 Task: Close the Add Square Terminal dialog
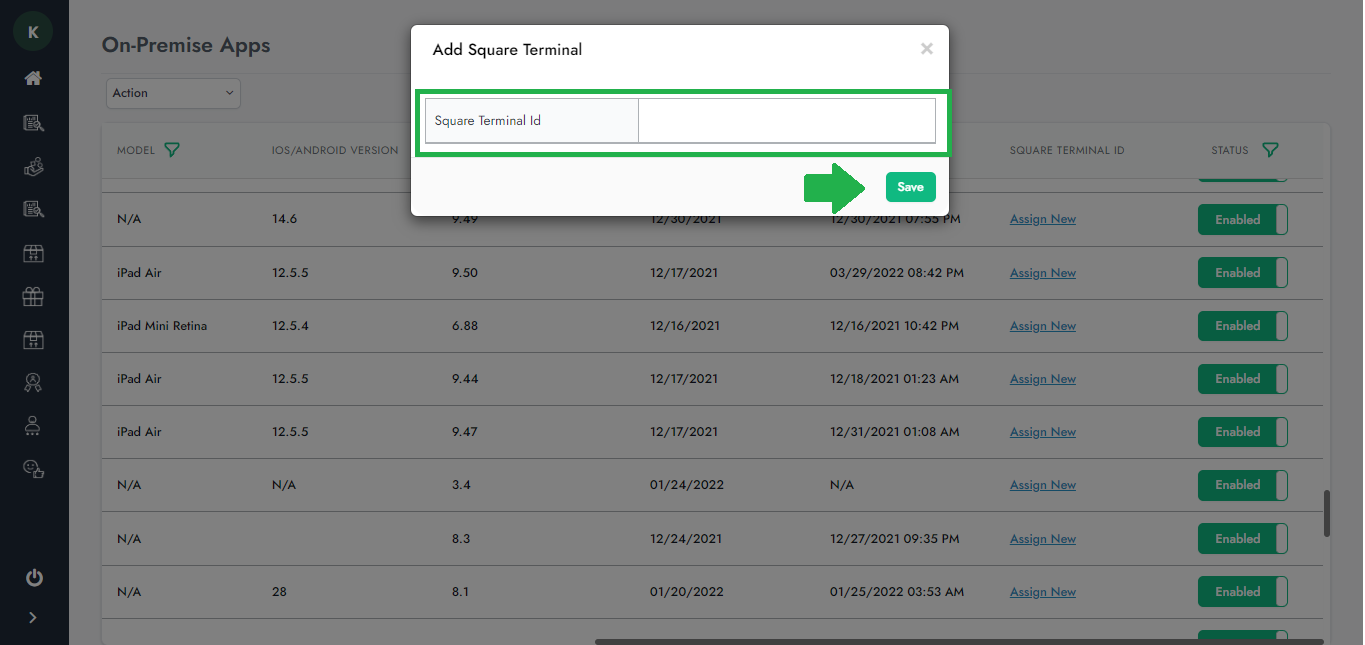coord(926,49)
